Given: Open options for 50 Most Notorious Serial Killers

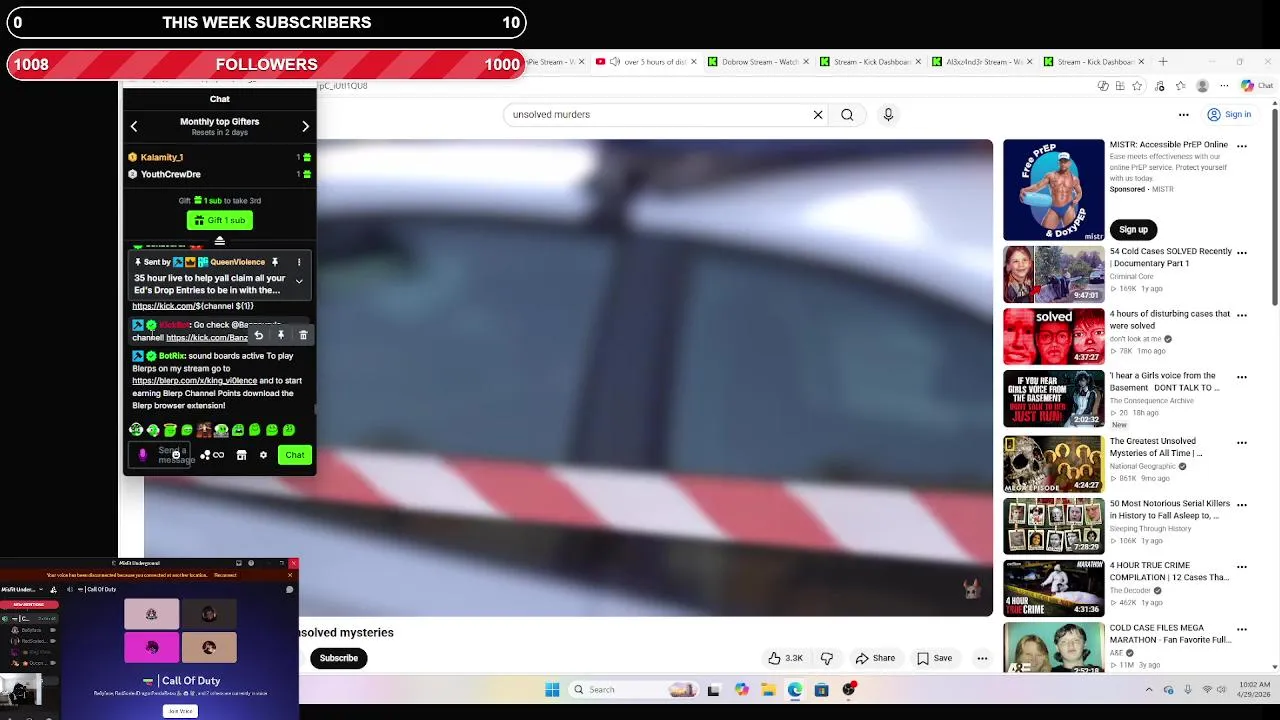Looking at the screenshot, I should [x=1242, y=505].
